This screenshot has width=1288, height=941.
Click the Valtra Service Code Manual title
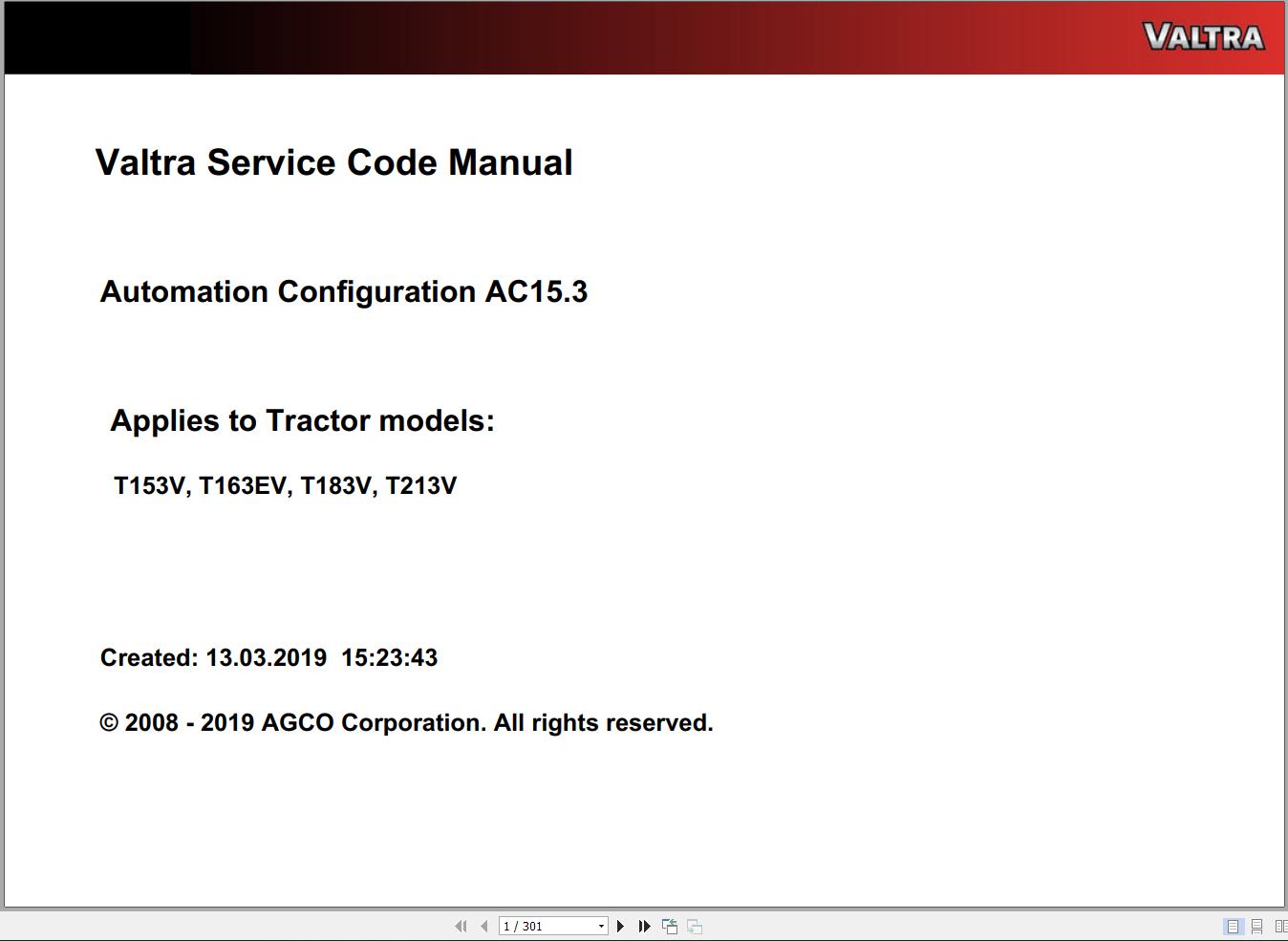(x=334, y=162)
